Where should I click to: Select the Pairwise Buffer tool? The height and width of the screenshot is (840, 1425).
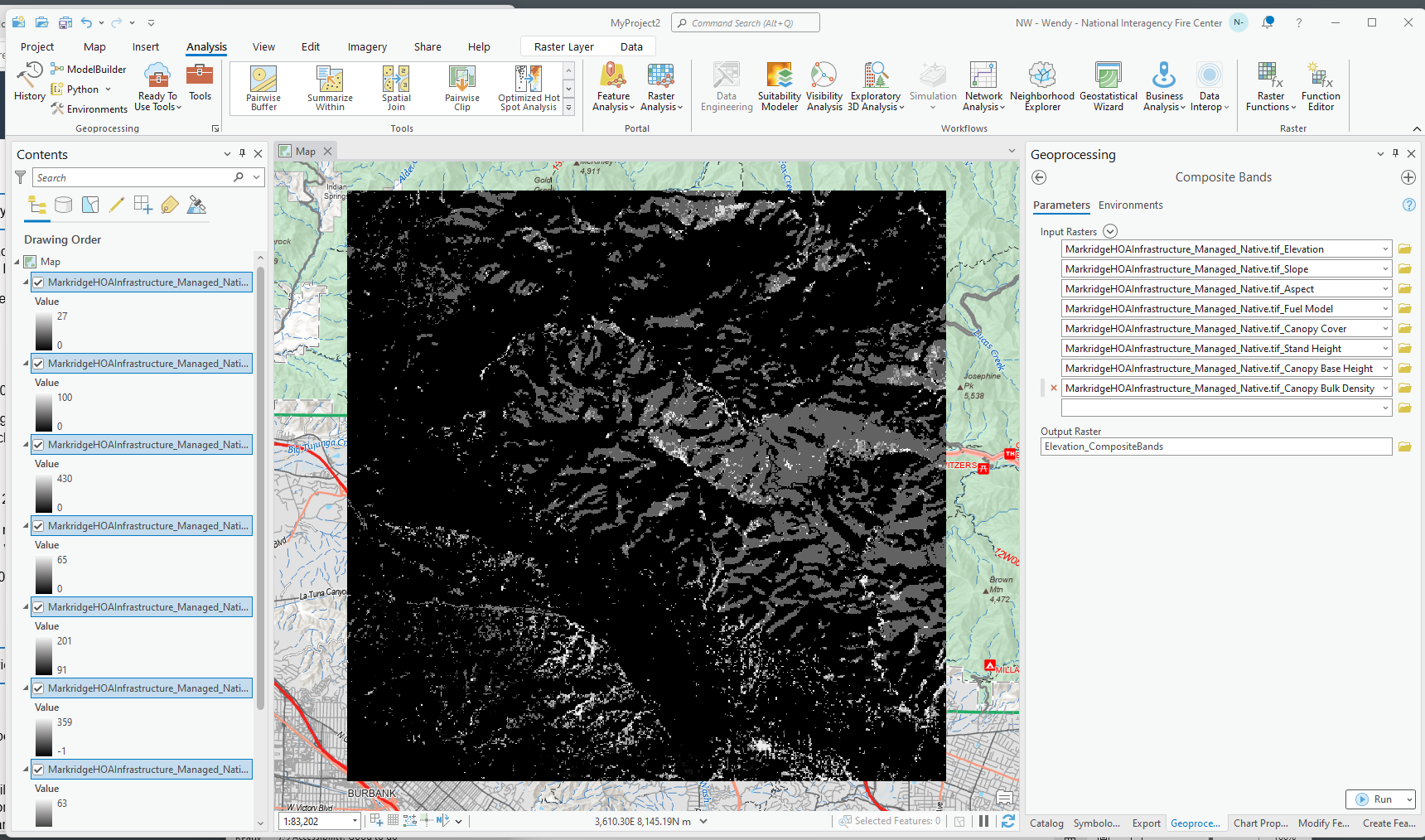pyautogui.click(x=263, y=88)
